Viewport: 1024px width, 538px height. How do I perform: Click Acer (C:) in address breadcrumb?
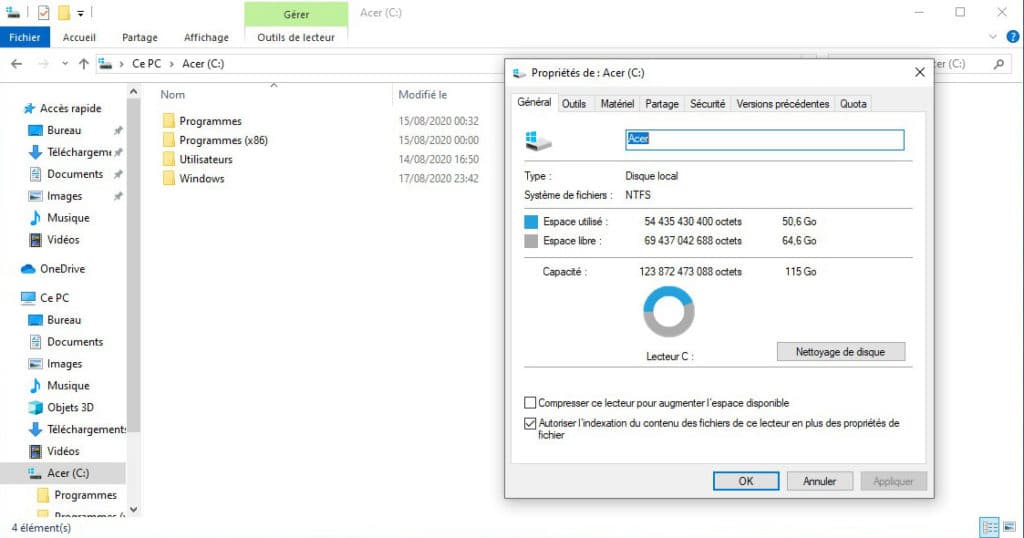[203, 63]
